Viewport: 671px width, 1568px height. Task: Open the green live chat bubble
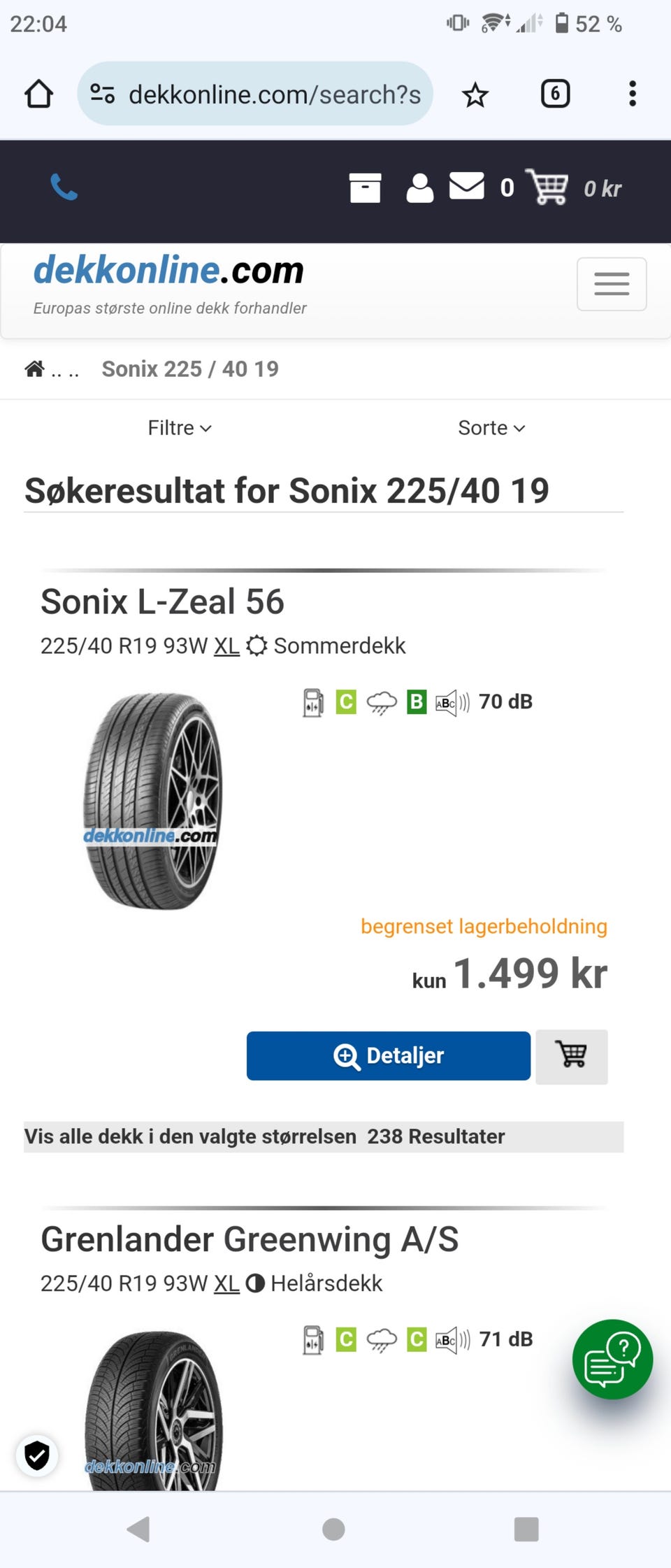pyautogui.click(x=612, y=1359)
